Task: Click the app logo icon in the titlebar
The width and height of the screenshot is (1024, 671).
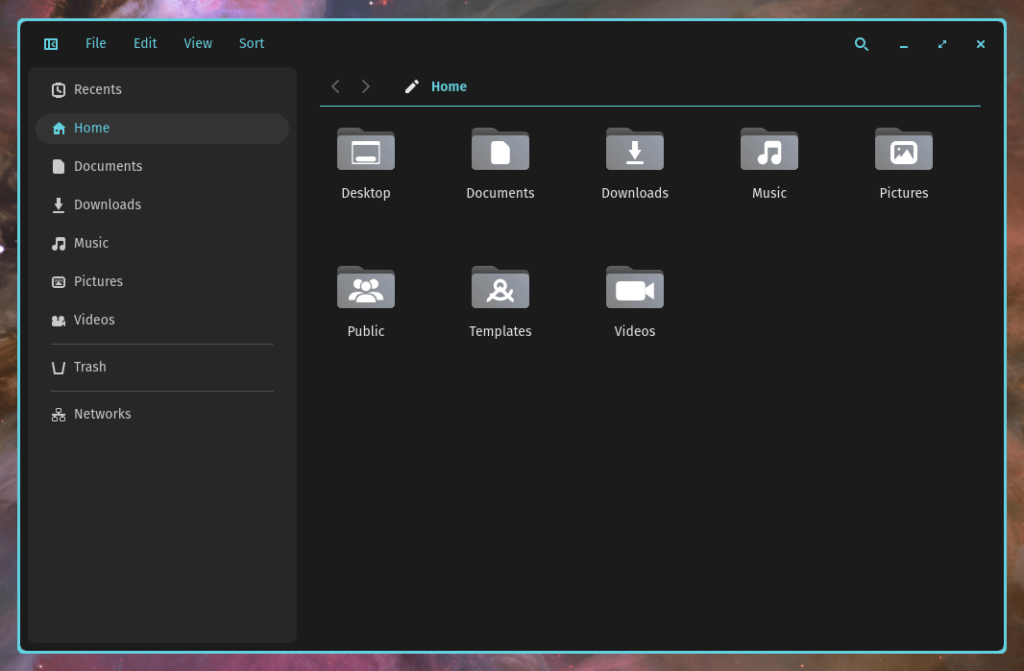Action: 50,44
